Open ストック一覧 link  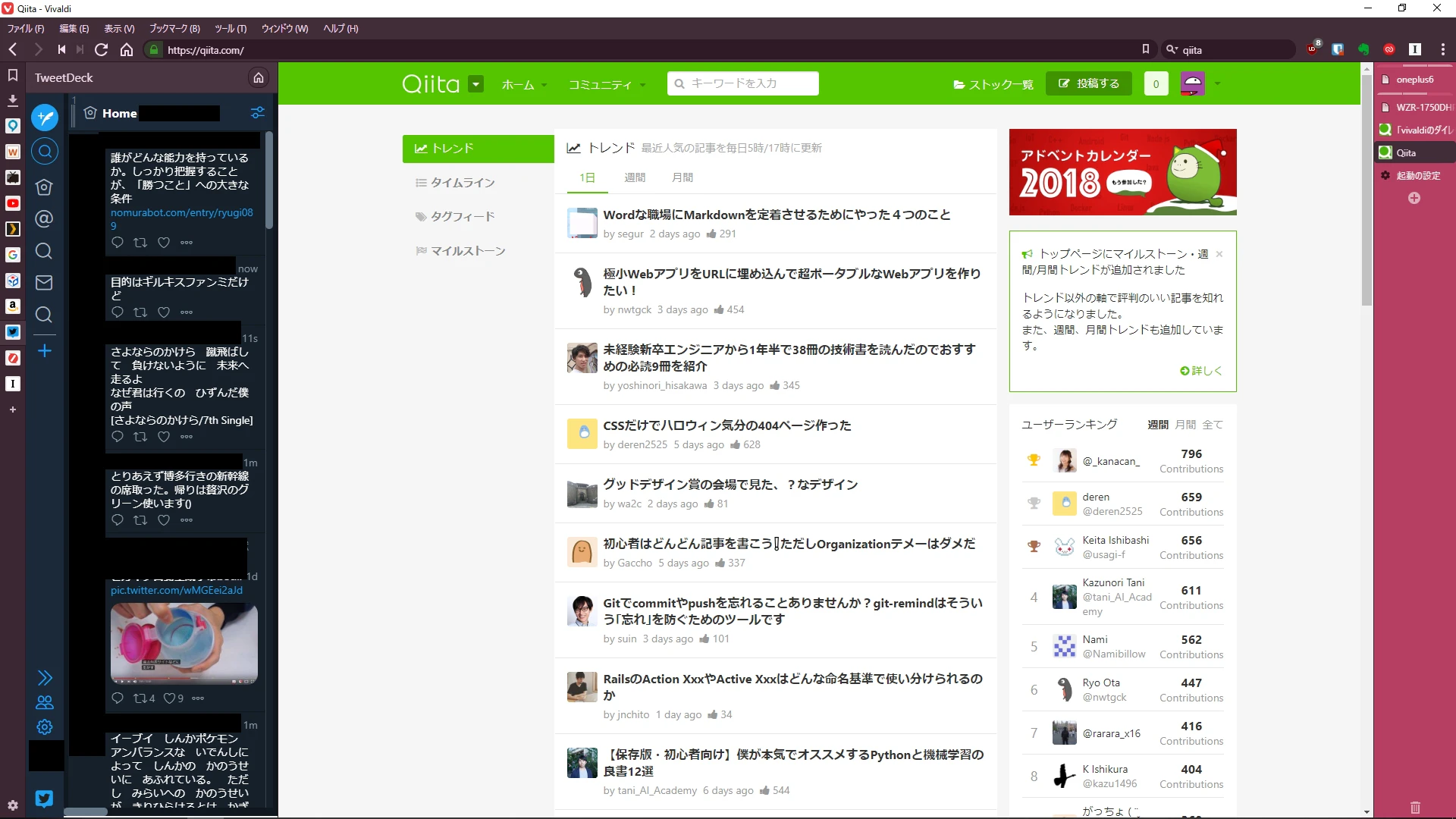click(993, 84)
